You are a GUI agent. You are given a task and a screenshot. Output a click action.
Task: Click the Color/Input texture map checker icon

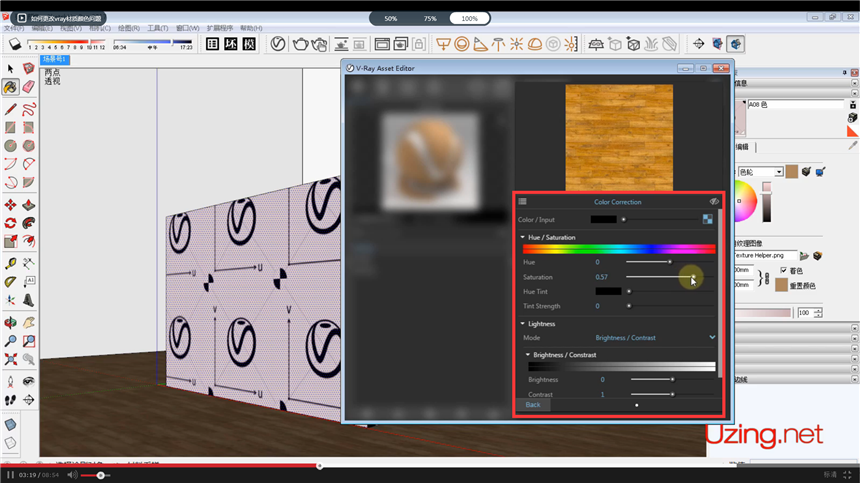point(708,219)
